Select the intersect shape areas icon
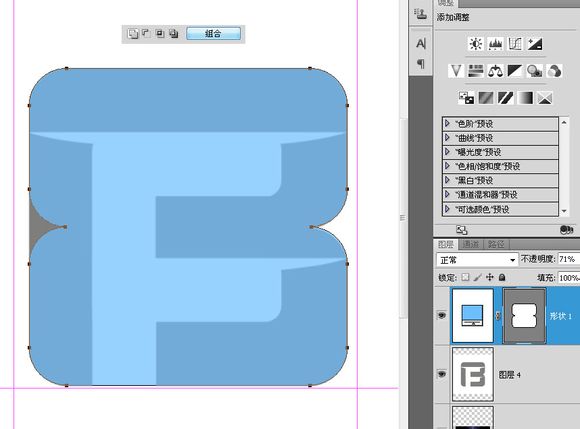The image size is (580, 429). pos(160,34)
